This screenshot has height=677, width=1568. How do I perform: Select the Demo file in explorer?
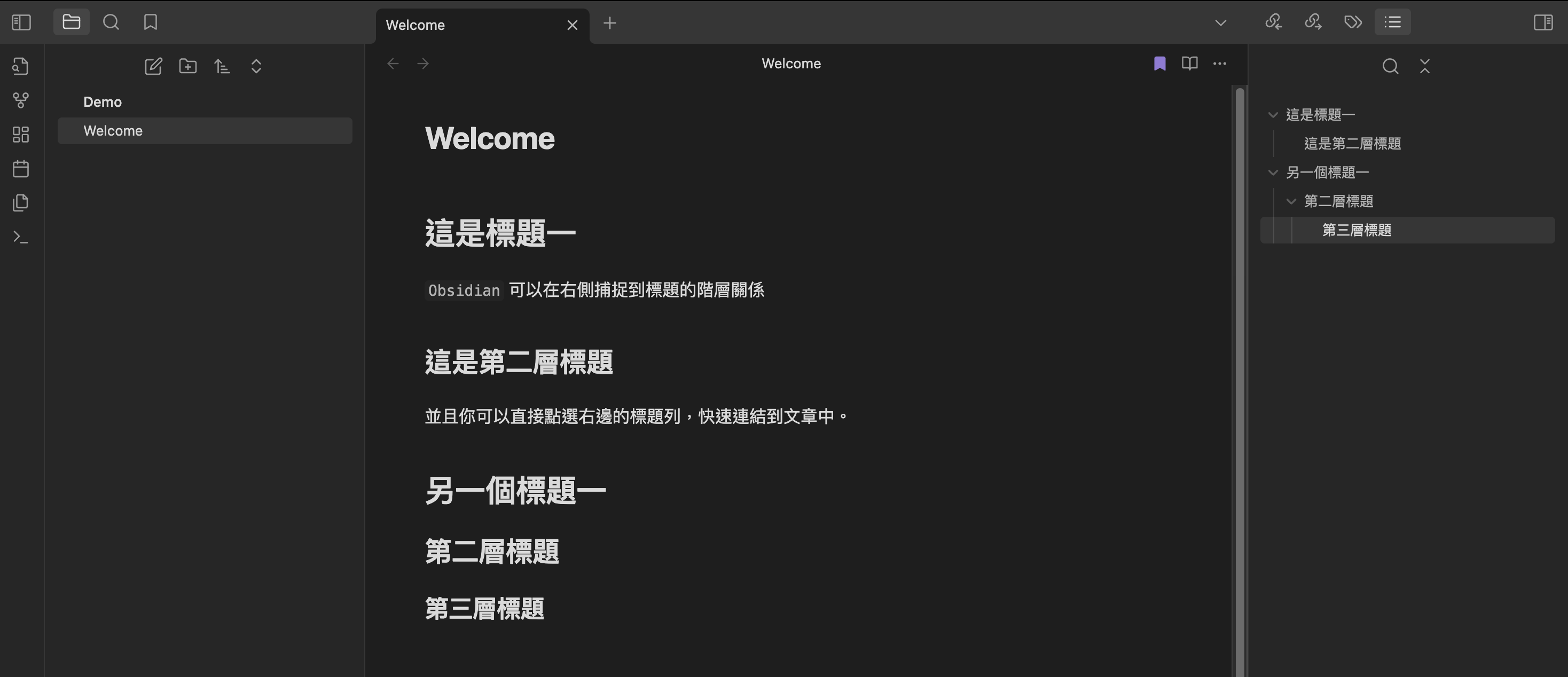[x=205, y=102]
